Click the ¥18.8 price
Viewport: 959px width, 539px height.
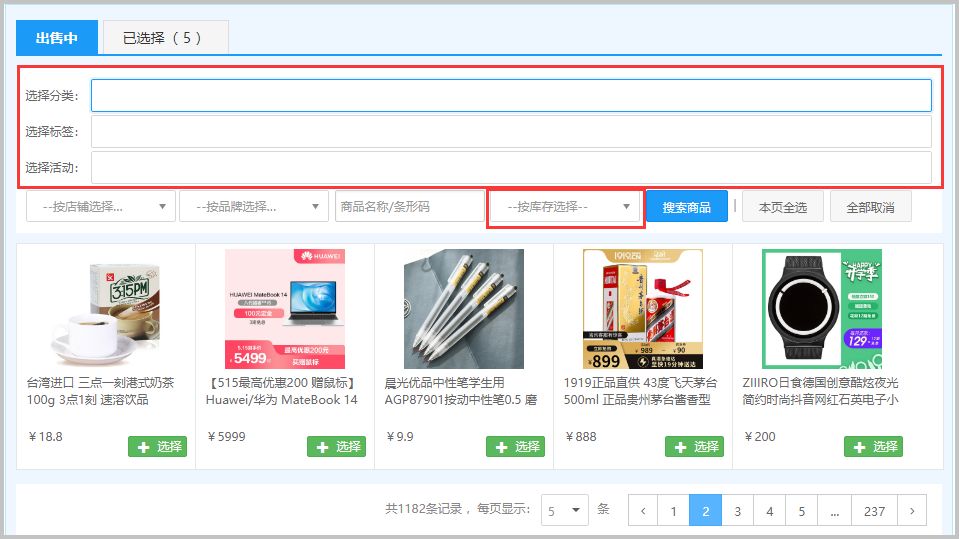(x=45, y=437)
